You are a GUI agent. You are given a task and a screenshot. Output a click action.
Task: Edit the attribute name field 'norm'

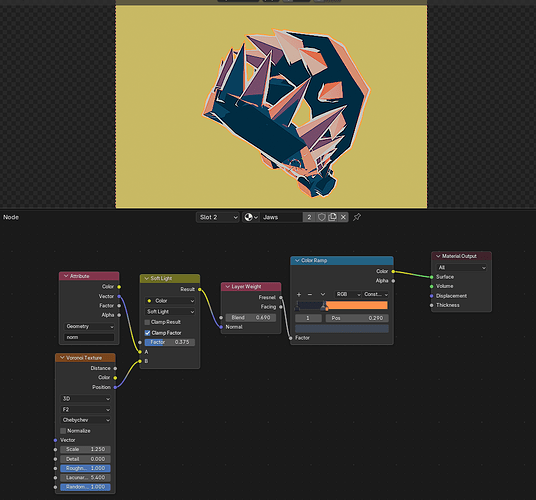[x=89, y=337]
